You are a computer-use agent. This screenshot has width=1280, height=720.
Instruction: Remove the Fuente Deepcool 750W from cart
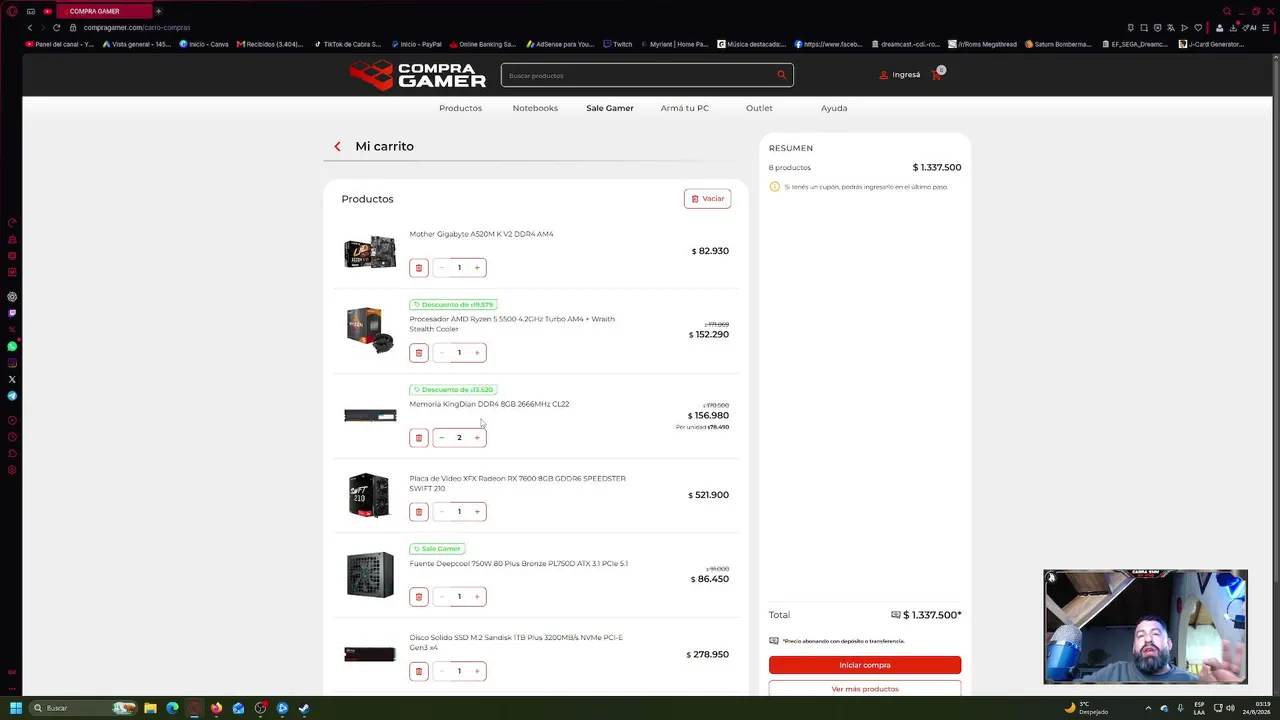(x=419, y=597)
